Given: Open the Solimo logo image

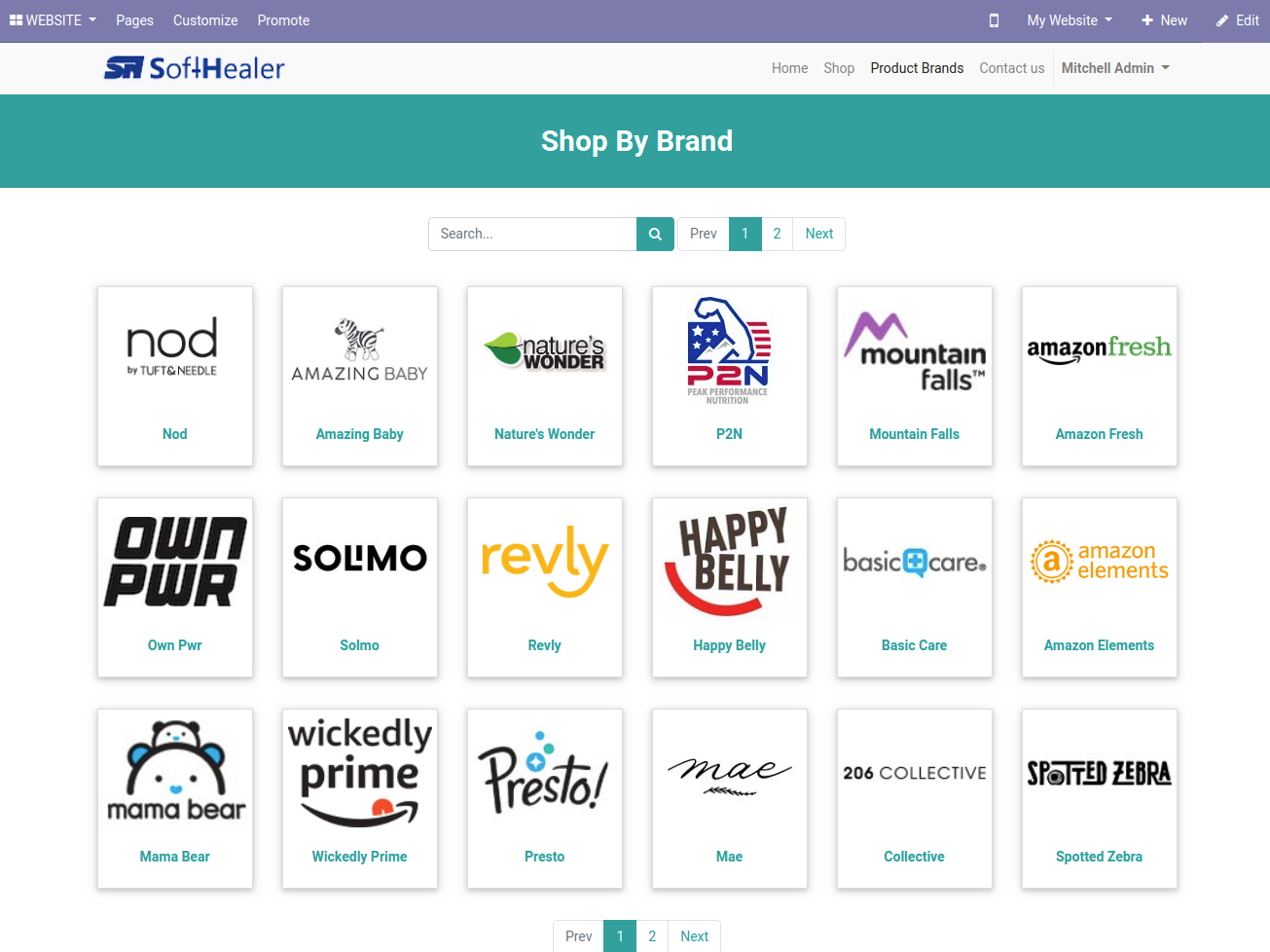Looking at the screenshot, I should tap(360, 558).
